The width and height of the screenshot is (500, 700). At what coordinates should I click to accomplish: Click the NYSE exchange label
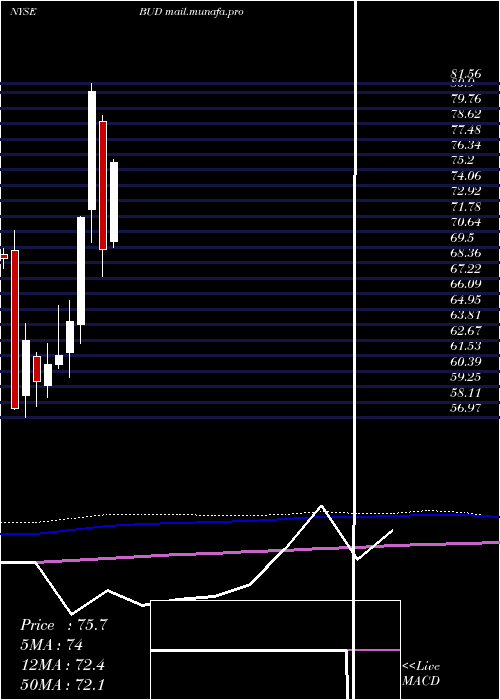pyautogui.click(x=22, y=12)
